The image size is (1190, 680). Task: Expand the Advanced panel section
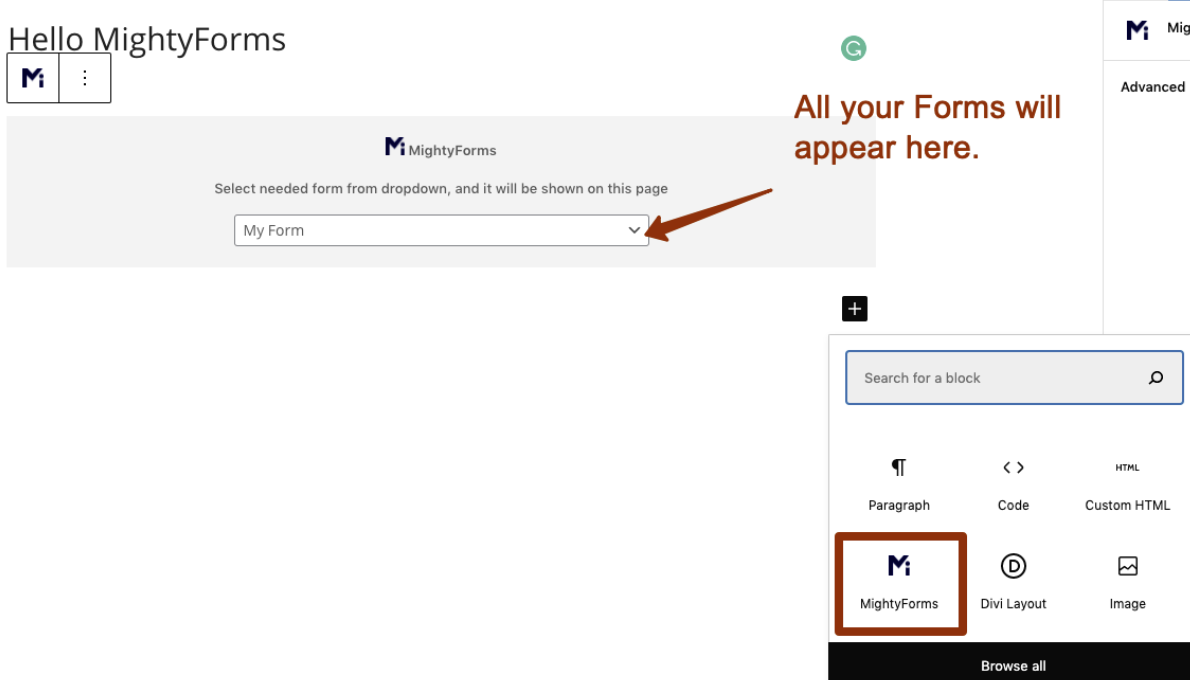pos(1152,87)
